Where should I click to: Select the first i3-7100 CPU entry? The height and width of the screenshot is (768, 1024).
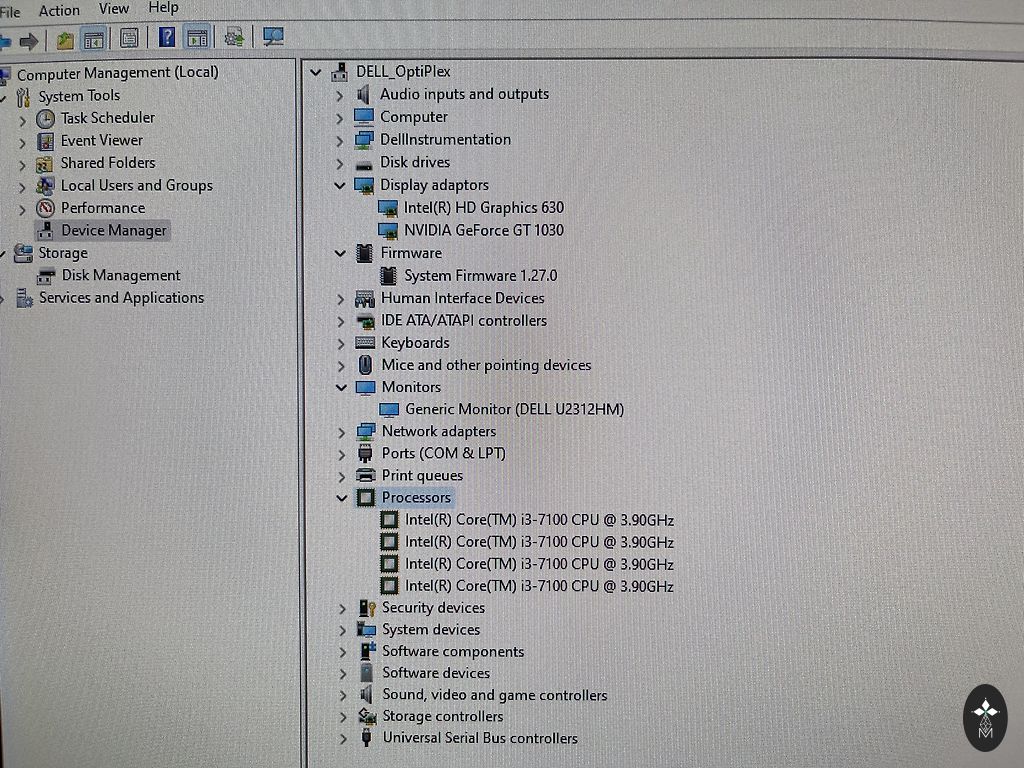point(539,520)
